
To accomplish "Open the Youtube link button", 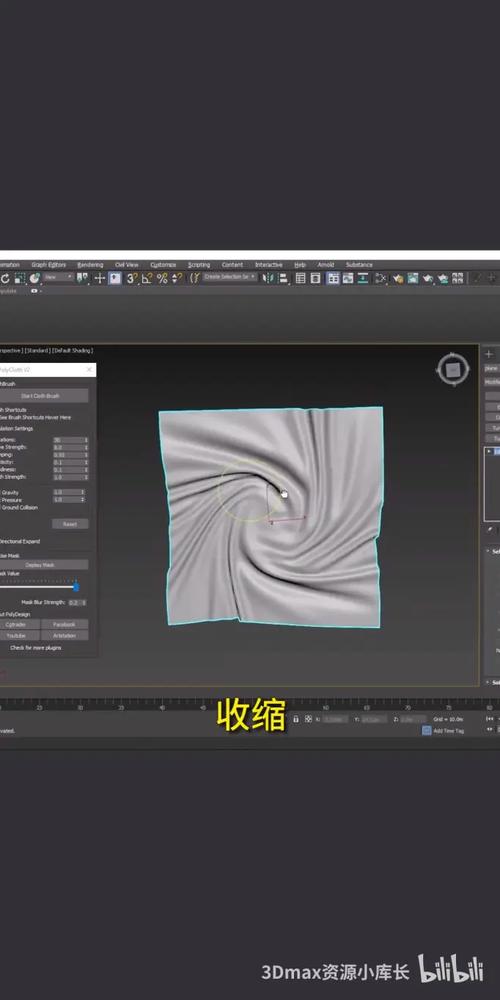I will pos(18,635).
